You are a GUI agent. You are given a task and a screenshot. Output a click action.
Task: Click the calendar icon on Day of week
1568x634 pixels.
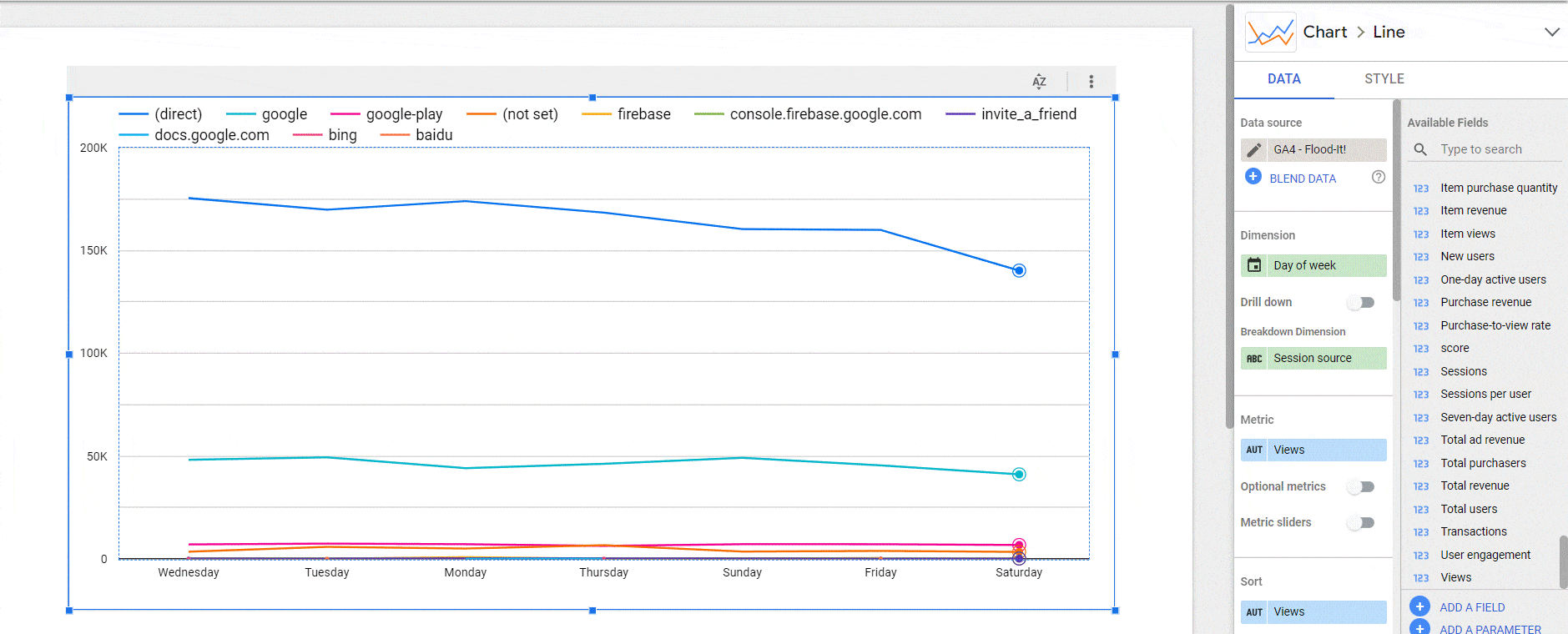click(1253, 265)
